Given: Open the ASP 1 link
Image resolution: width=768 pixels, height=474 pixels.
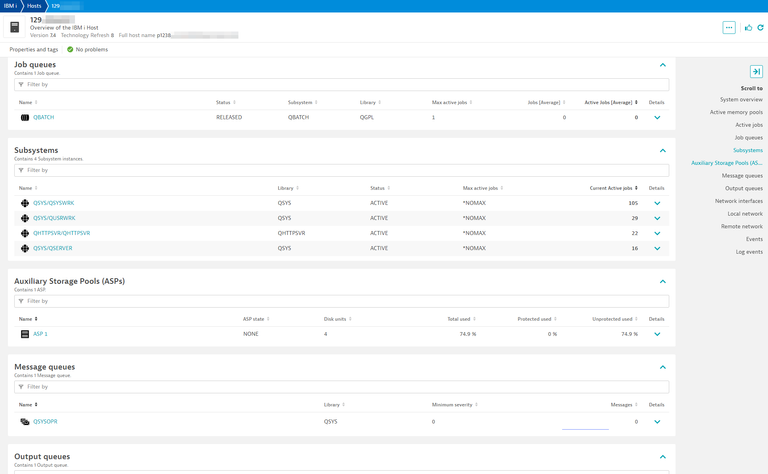Looking at the screenshot, I should click(40, 334).
